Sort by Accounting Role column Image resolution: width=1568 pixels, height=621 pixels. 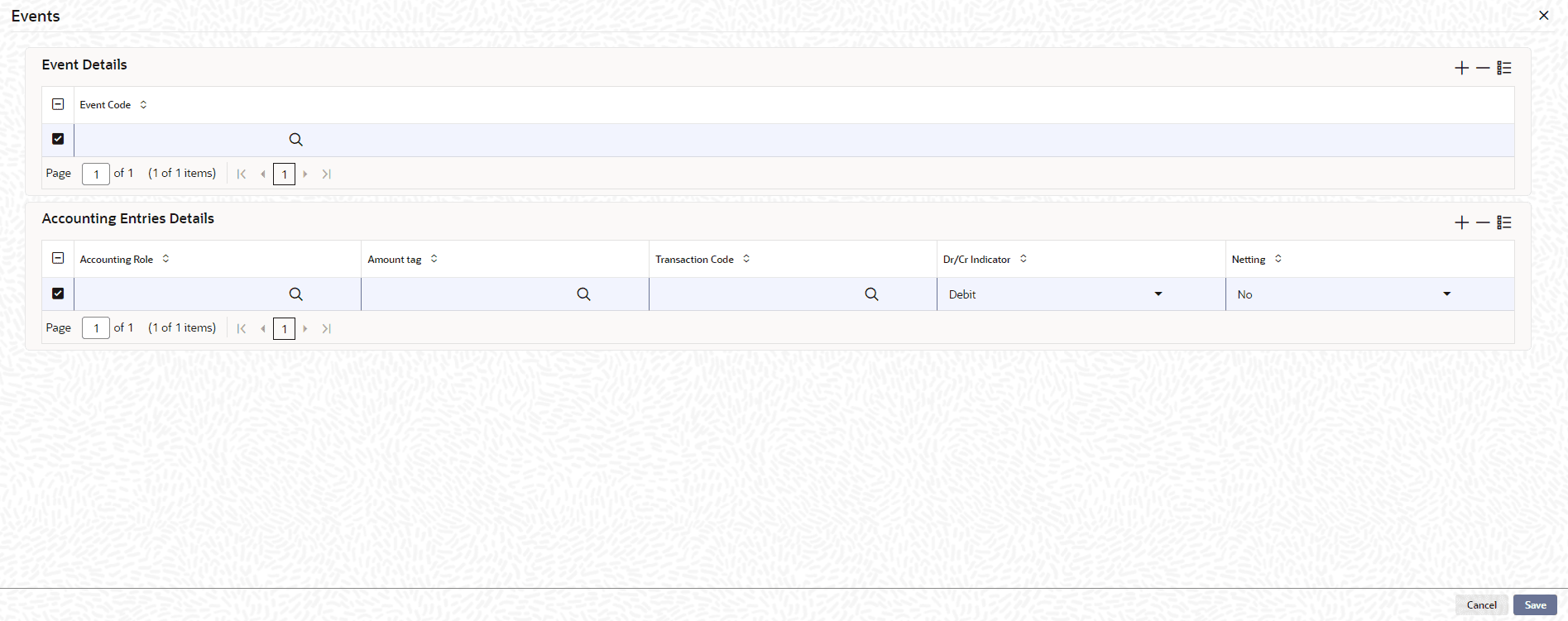(x=165, y=259)
